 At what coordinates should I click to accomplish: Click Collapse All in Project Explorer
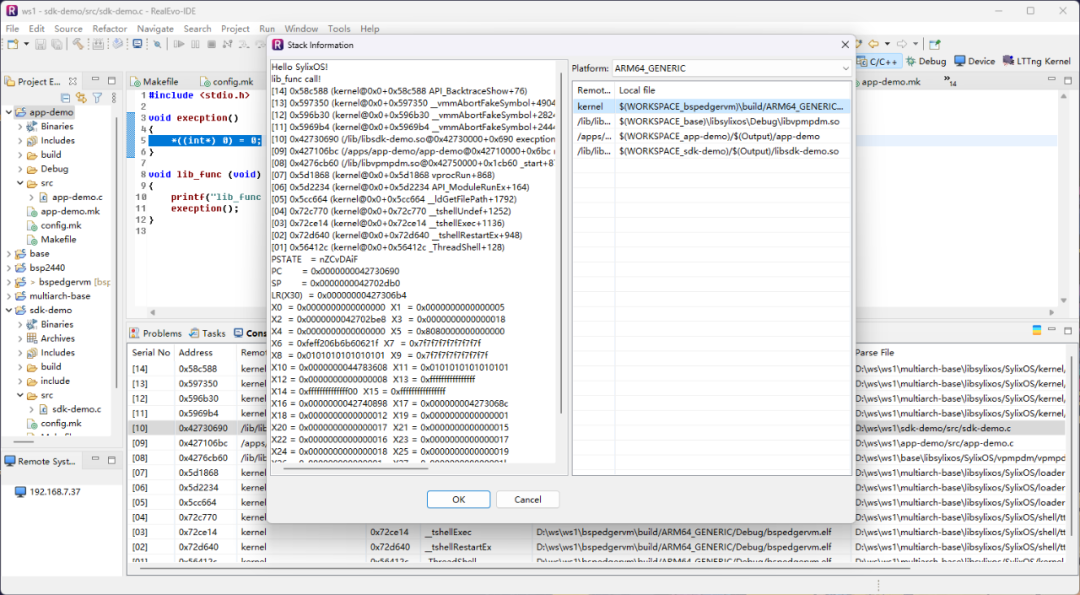(x=65, y=98)
